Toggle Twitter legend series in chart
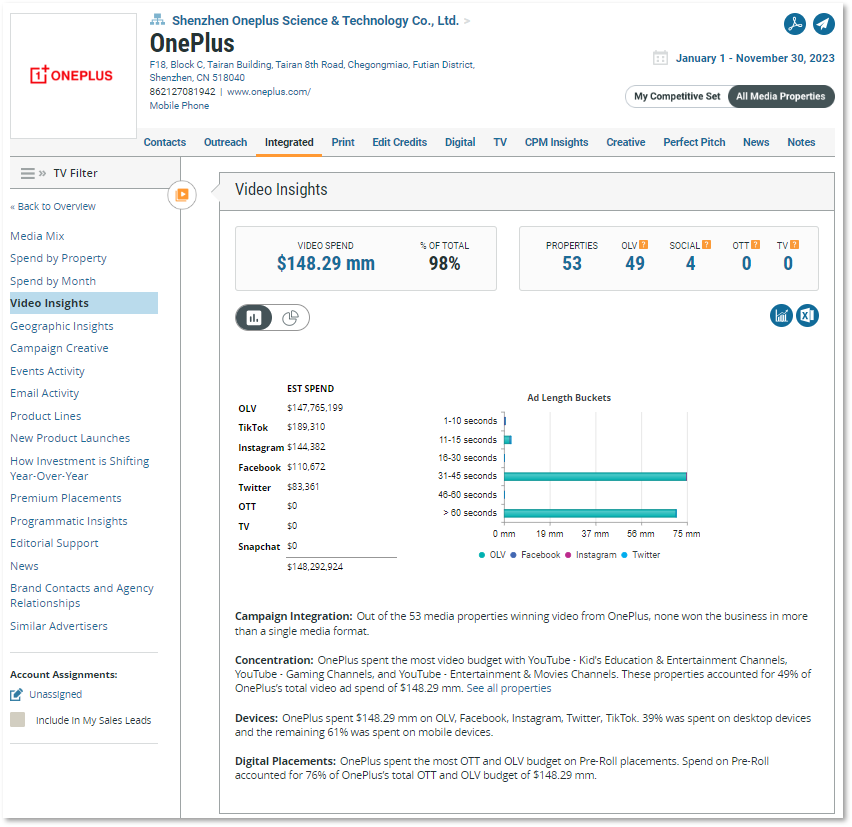852x827 pixels. coord(641,555)
